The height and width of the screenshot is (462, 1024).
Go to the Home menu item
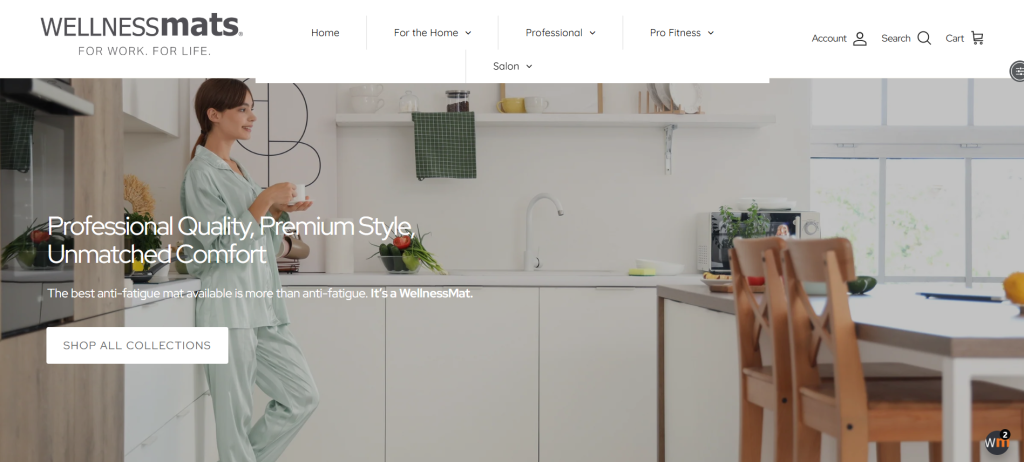tap(325, 33)
